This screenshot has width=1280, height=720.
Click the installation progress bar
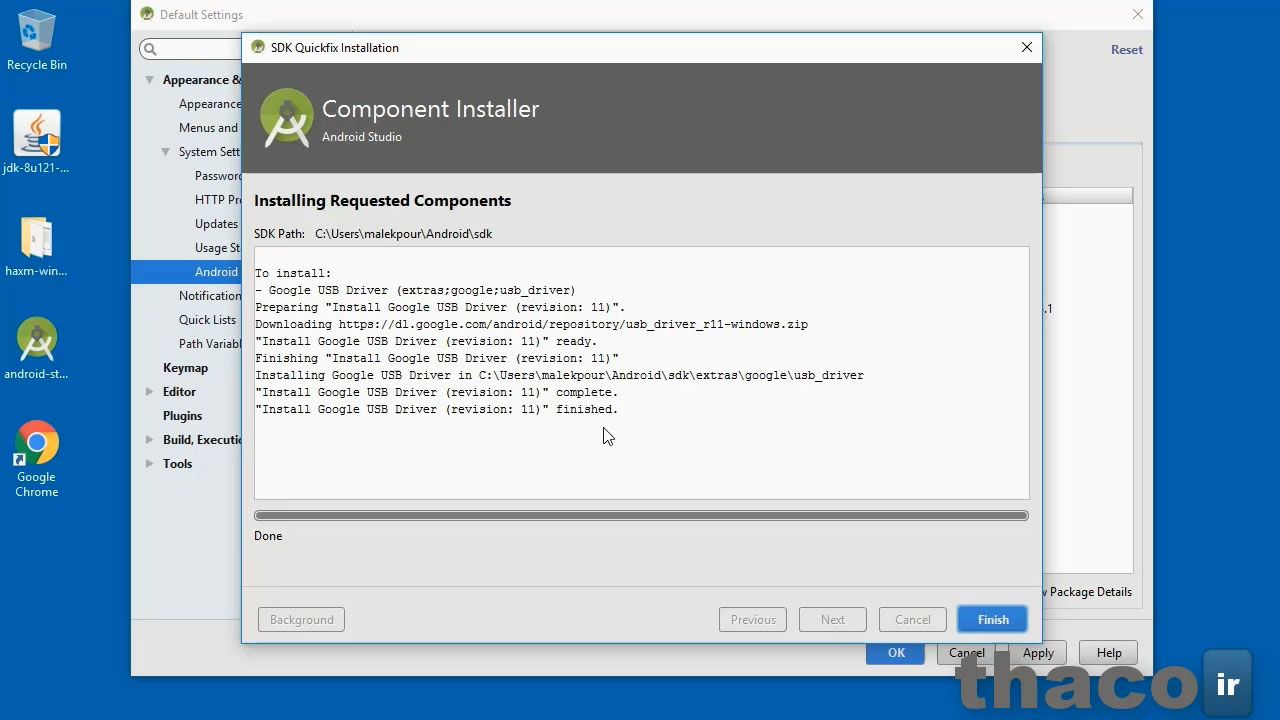[x=641, y=516]
